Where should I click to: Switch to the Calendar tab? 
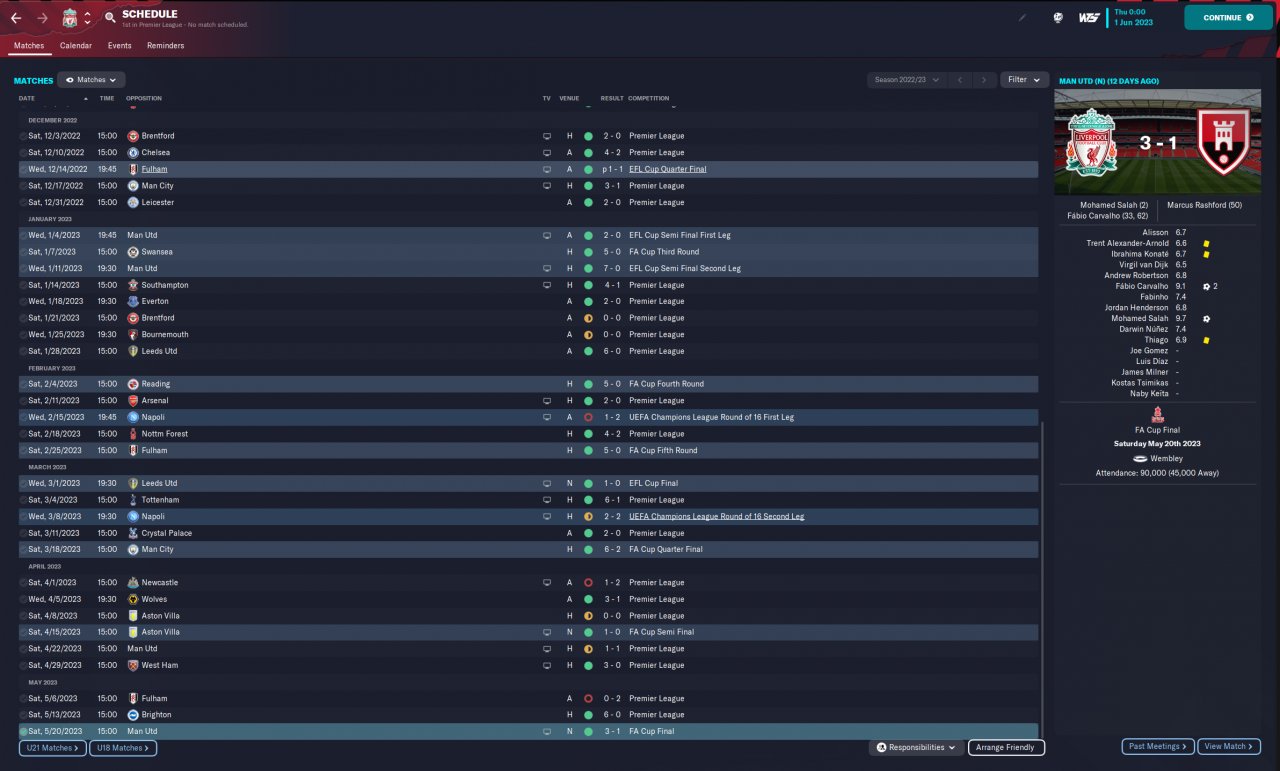click(76, 46)
